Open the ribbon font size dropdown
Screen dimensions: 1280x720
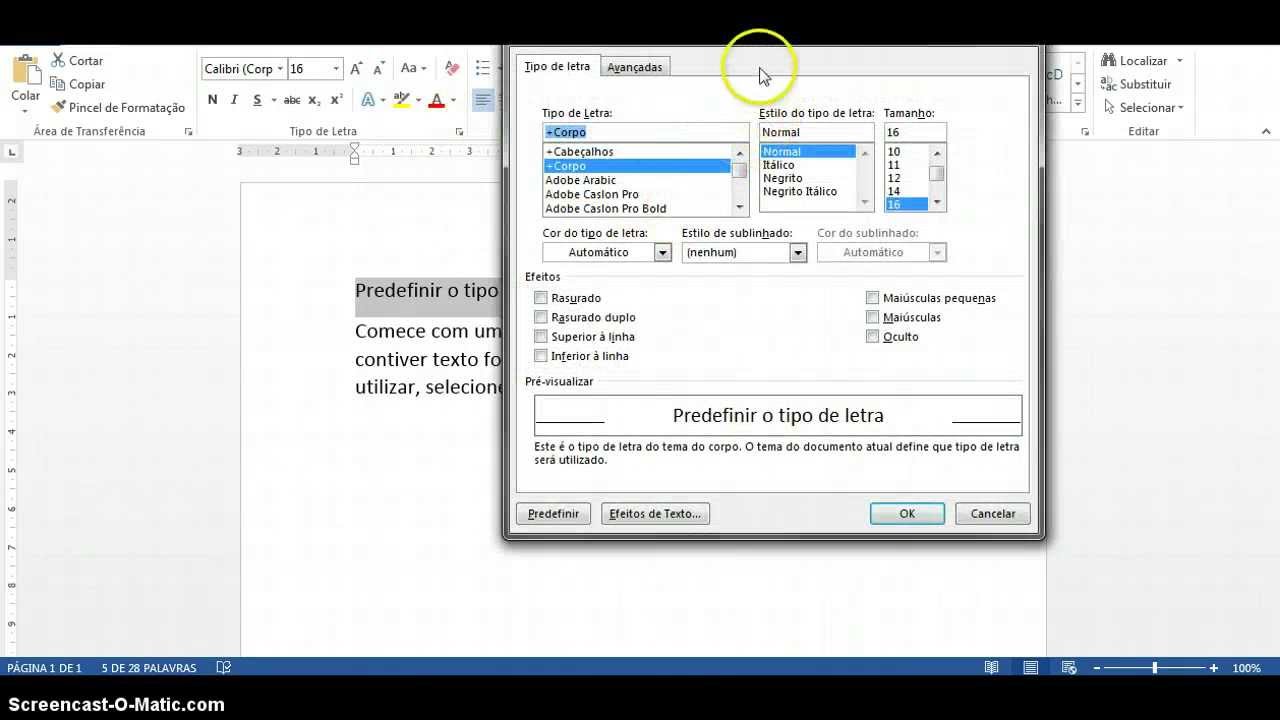[335, 69]
